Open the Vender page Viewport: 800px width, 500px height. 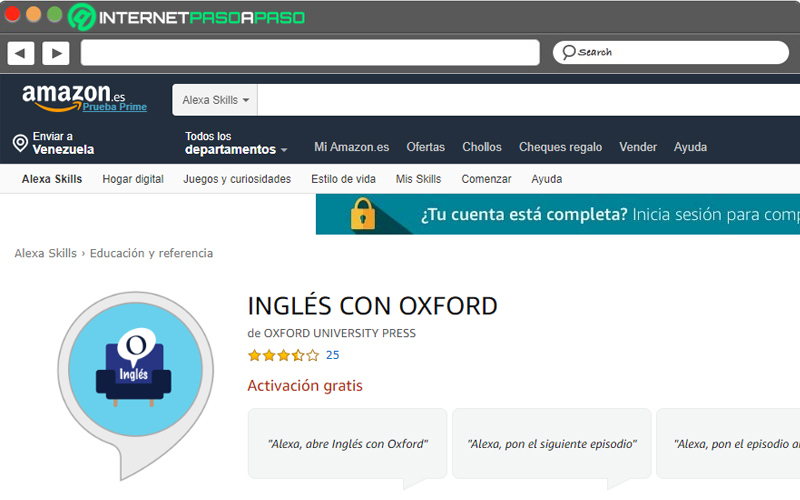[x=638, y=147]
